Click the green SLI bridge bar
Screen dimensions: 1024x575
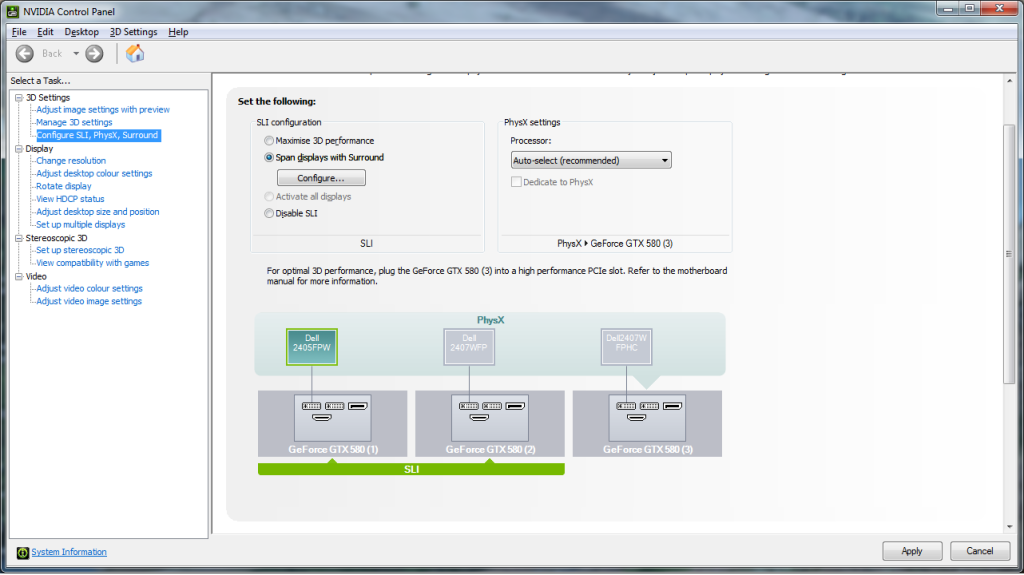(x=411, y=469)
